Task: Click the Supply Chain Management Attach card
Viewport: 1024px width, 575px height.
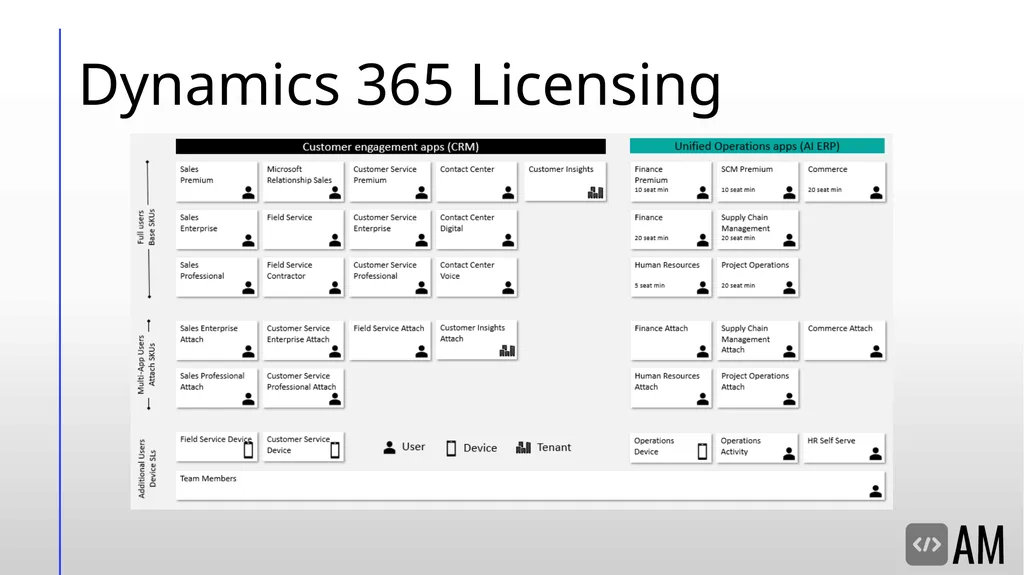Action: point(758,340)
